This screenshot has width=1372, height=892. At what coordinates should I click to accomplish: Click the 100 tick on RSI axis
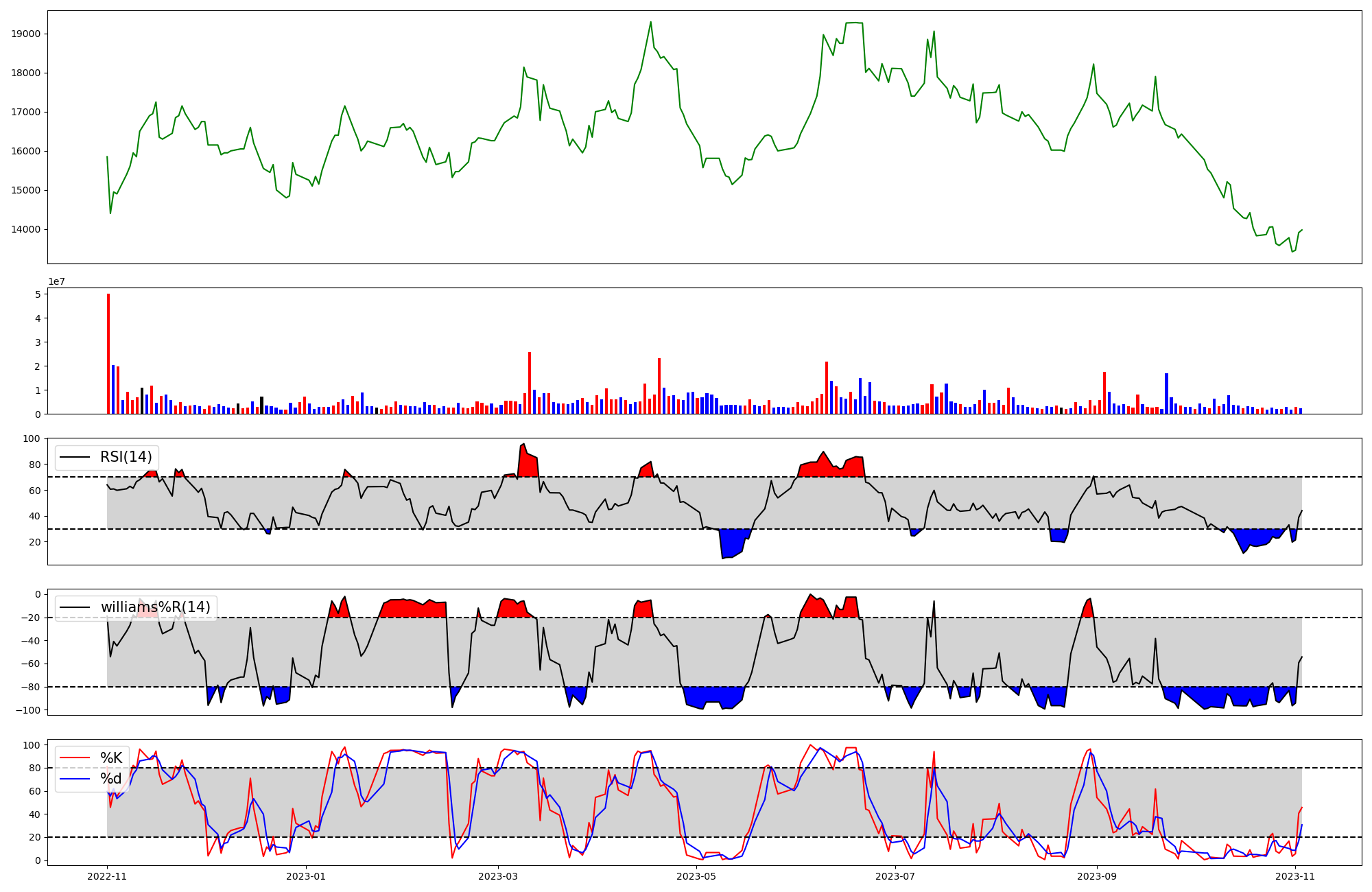(x=32, y=438)
